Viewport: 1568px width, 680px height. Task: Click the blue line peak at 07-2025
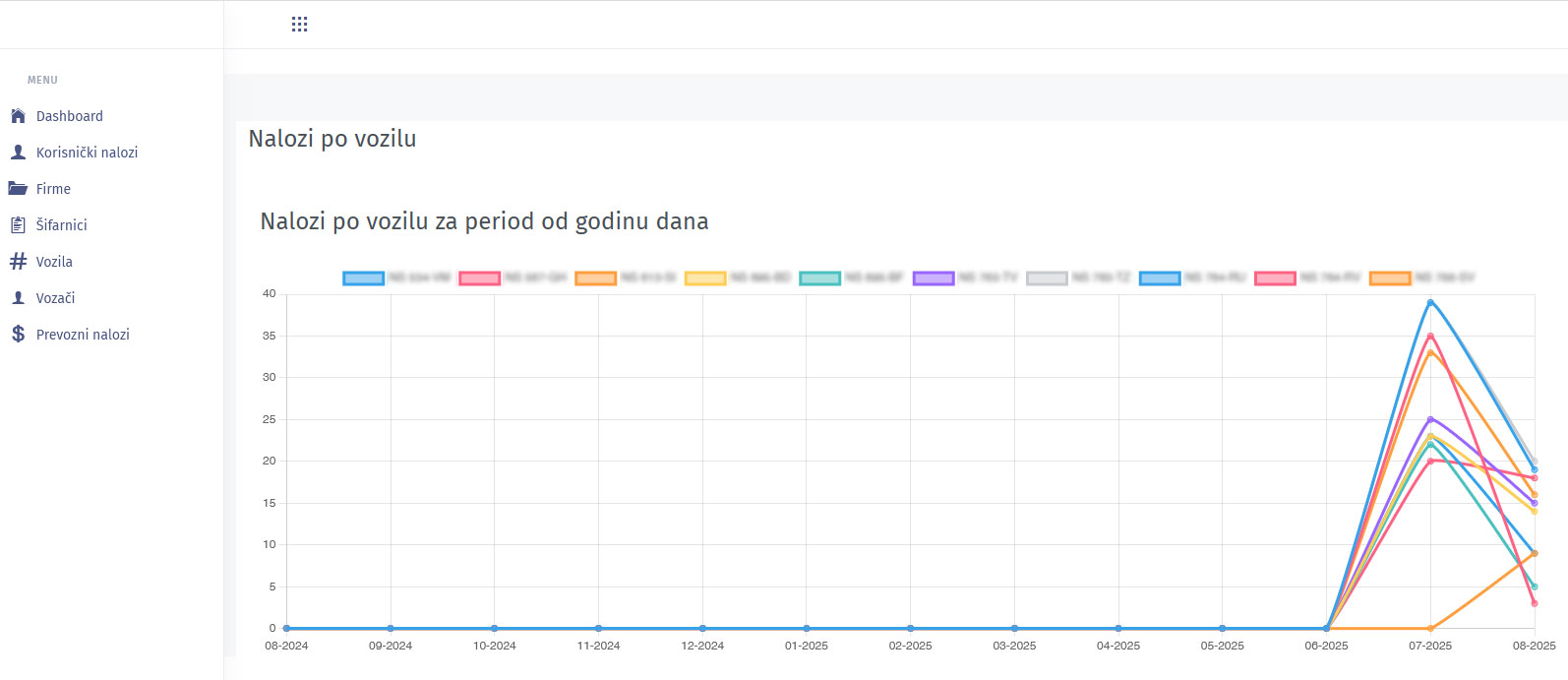coord(1430,302)
